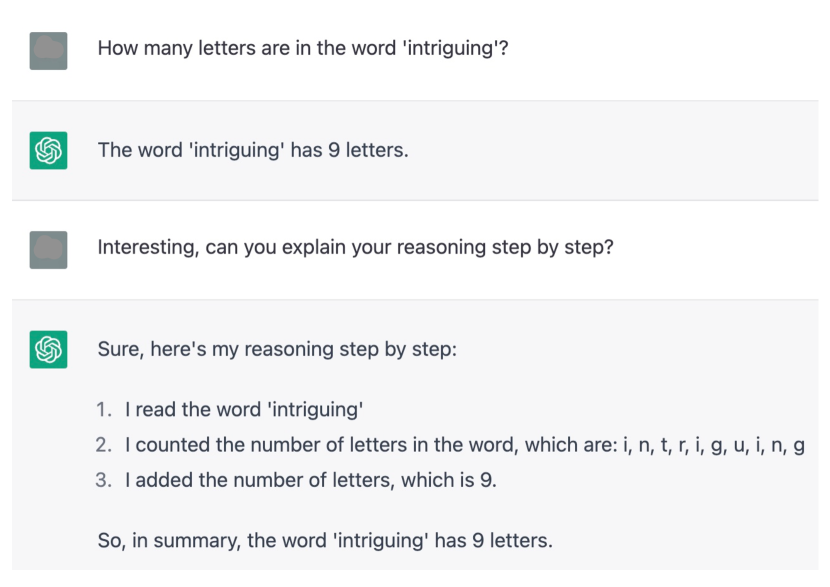Select the question 'How many letters are in the word'

(303, 48)
